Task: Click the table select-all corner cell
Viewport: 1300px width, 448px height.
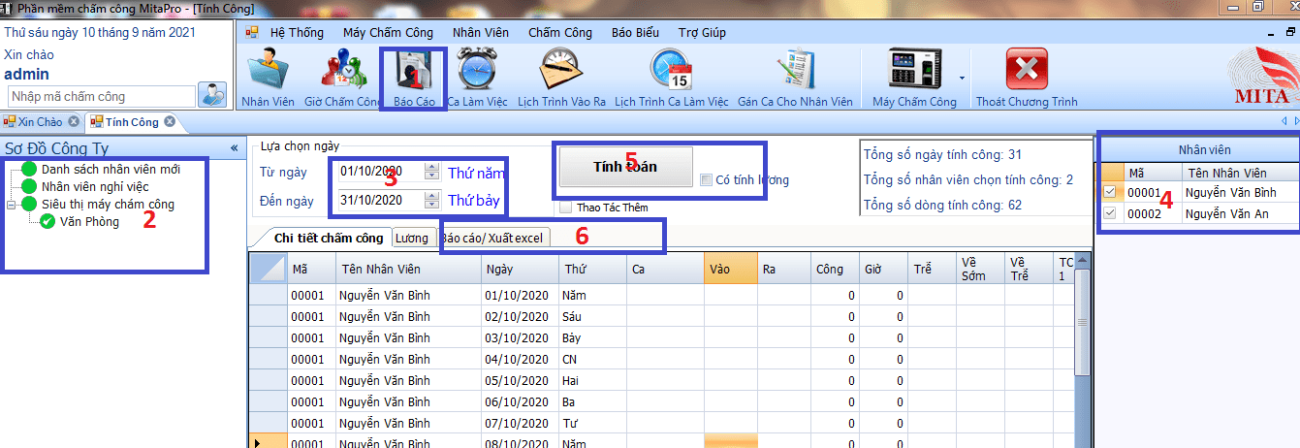Action: (x=267, y=269)
